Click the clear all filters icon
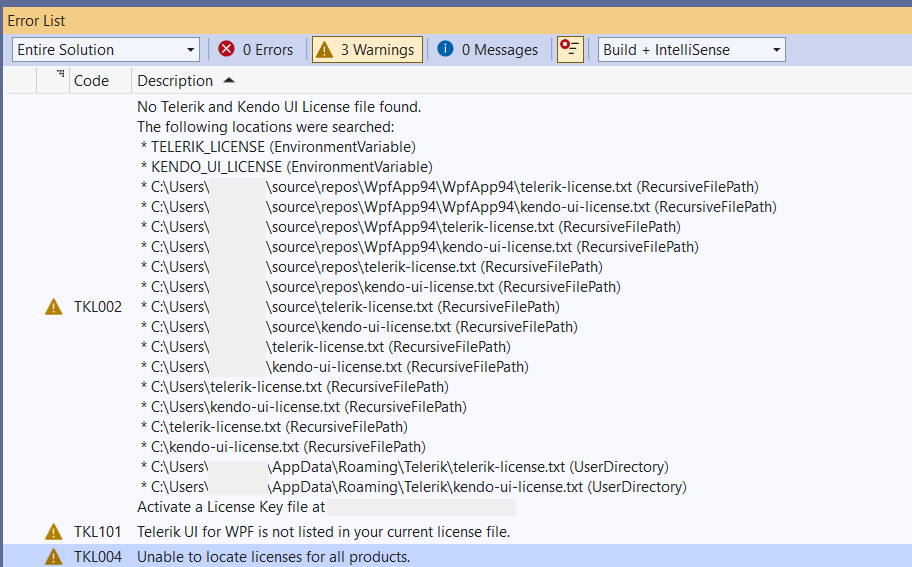912x567 pixels. coord(570,49)
